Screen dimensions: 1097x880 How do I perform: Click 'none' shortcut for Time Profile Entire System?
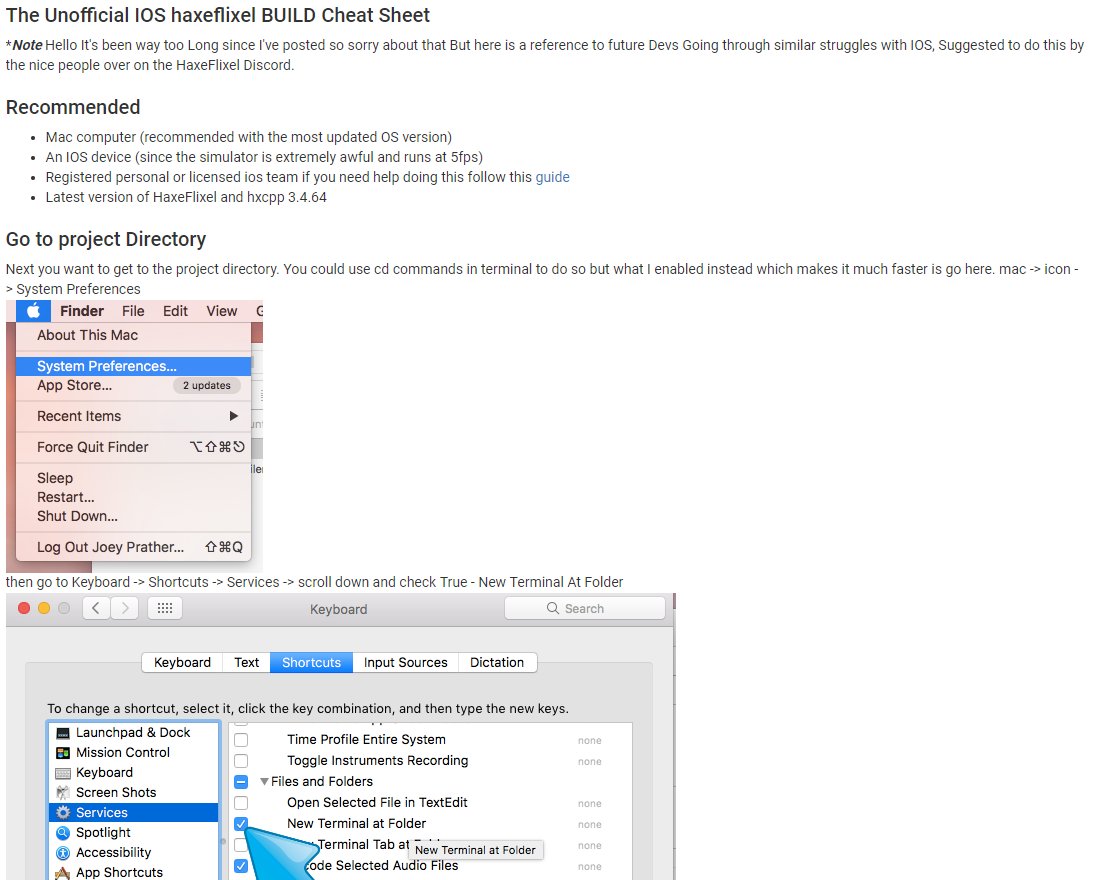pyautogui.click(x=589, y=740)
